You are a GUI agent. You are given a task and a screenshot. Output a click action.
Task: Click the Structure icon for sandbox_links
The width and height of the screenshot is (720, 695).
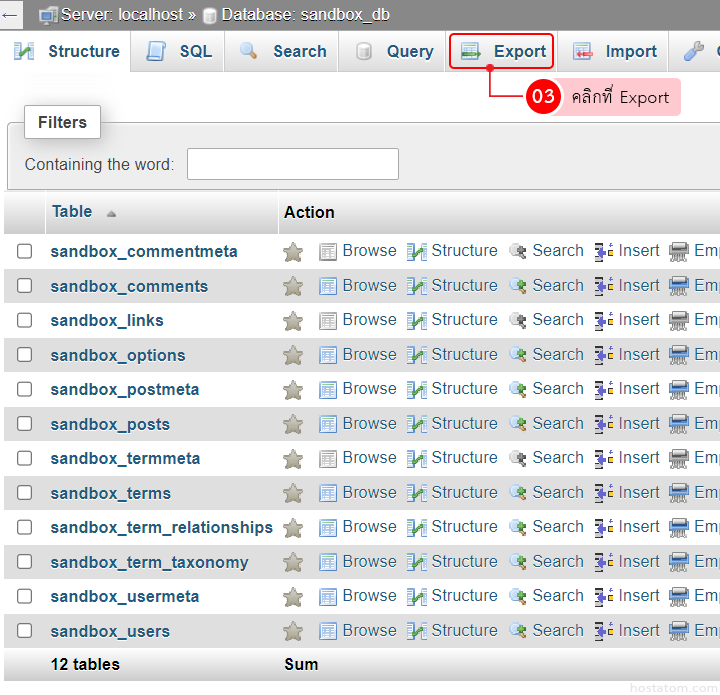(417, 321)
